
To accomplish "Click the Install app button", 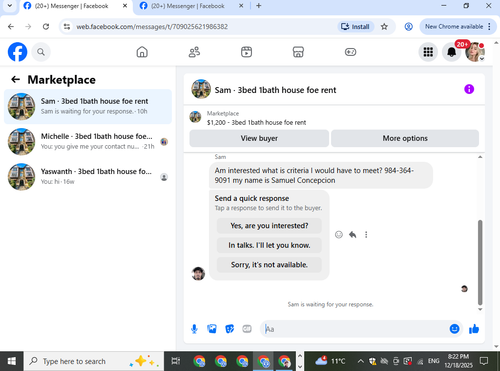I will point(355,27).
